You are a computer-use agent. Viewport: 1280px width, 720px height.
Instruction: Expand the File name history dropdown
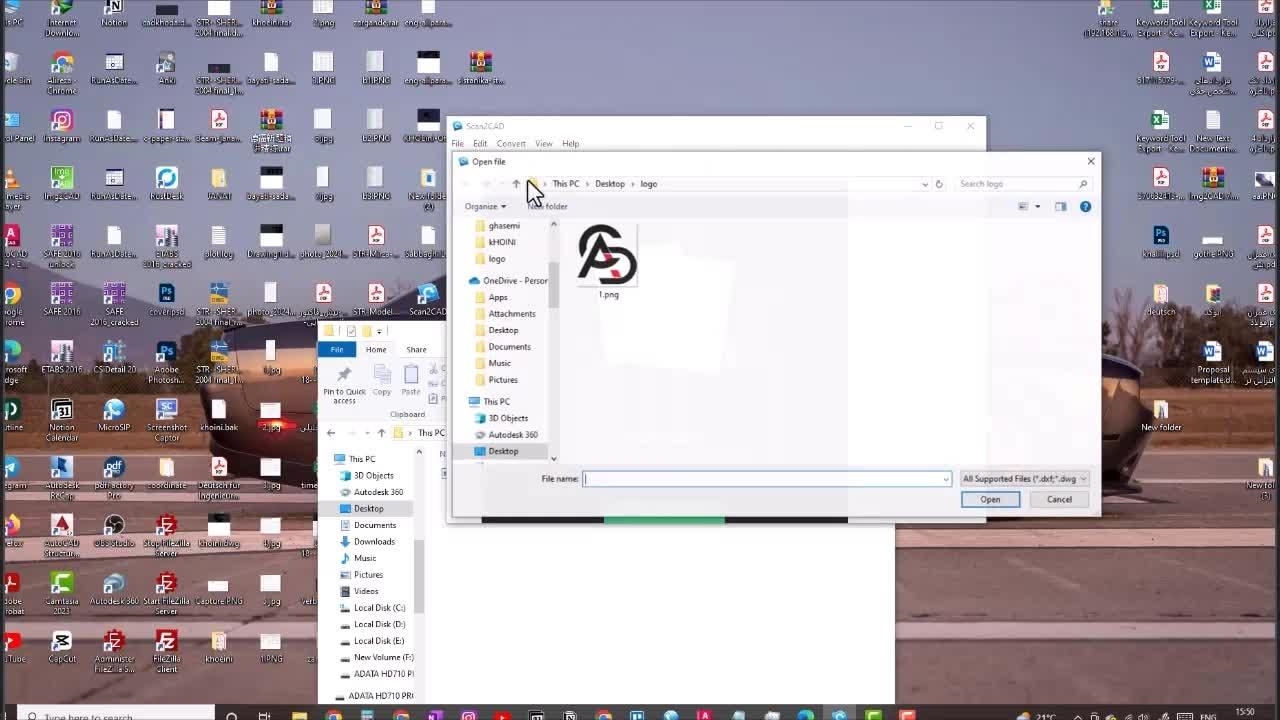click(946, 479)
